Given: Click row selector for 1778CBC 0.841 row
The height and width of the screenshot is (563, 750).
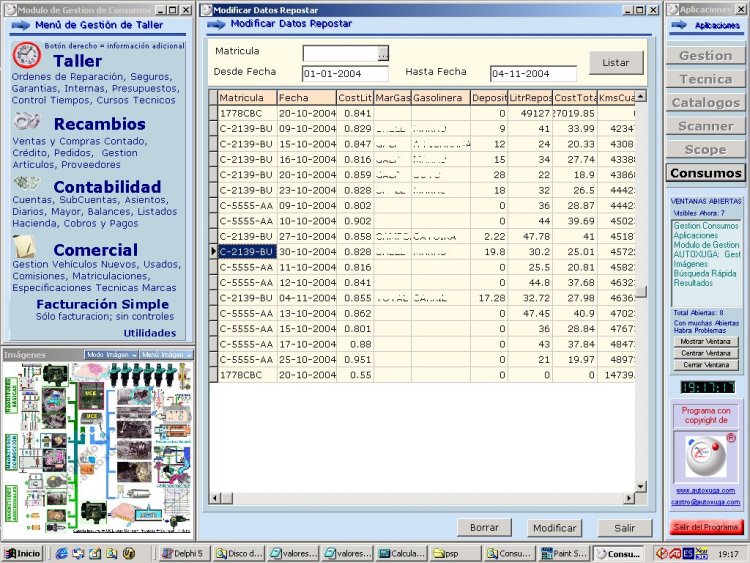Looking at the screenshot, I should [213, 113].
